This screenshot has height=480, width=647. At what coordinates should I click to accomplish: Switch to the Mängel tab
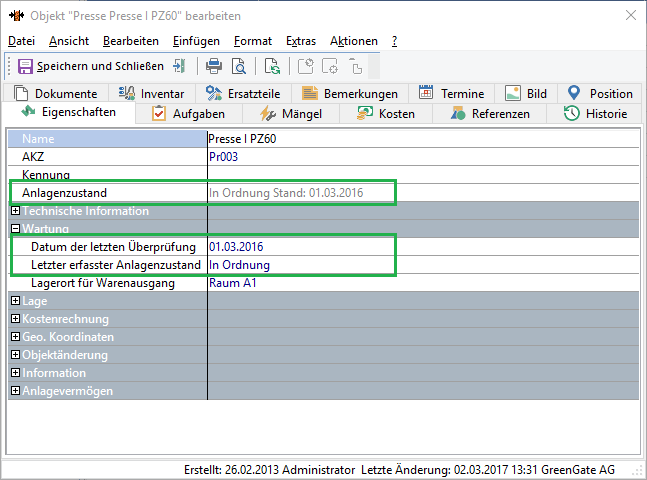coord(291,113)
